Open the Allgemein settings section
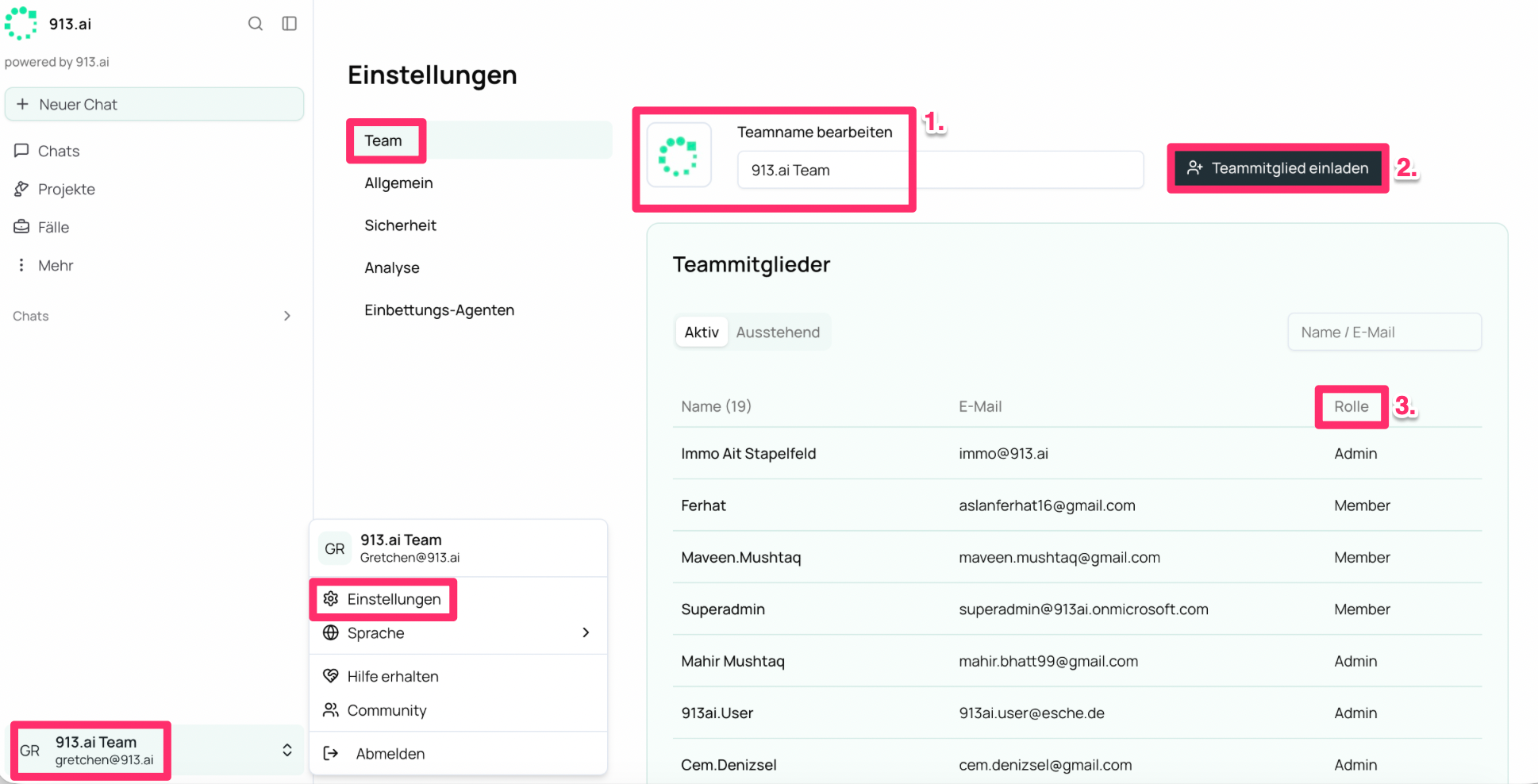 click(398, 183)
